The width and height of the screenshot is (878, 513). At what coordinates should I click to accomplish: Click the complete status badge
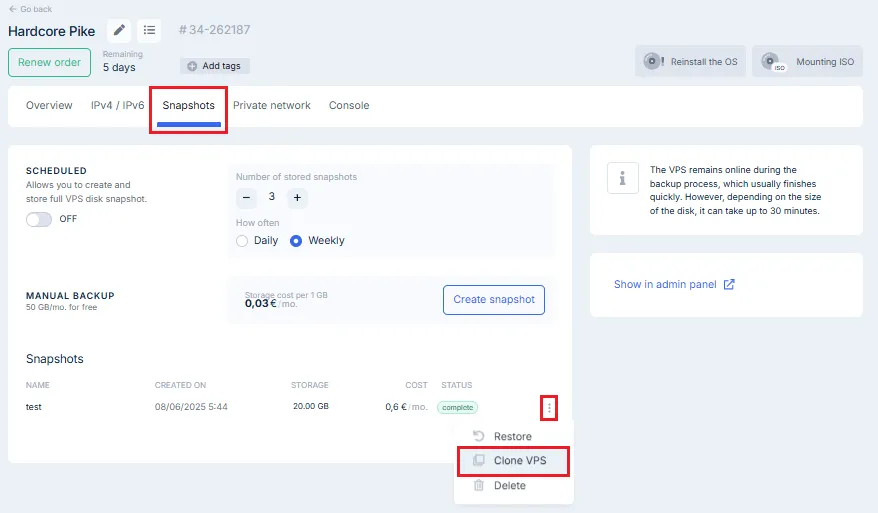[x=457, y=408]
